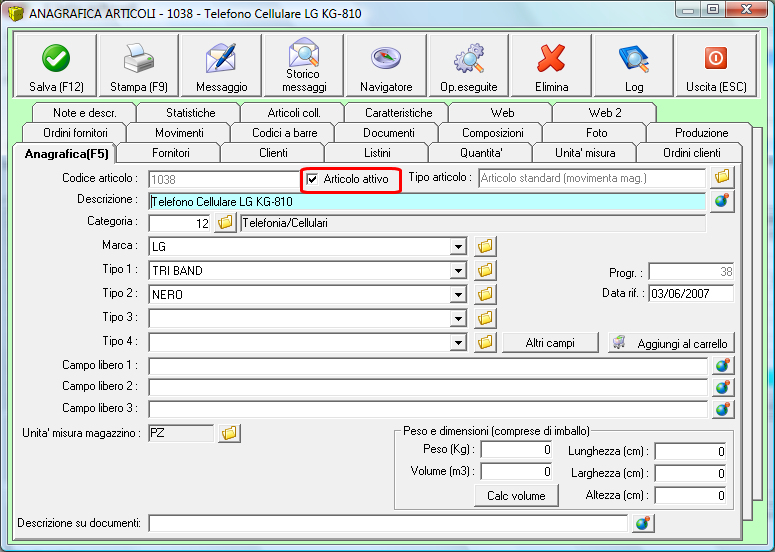This screenshot has height=552, width=775.
Task: Click globe icon beside Campo libero 3
Action: pos(723,409)
